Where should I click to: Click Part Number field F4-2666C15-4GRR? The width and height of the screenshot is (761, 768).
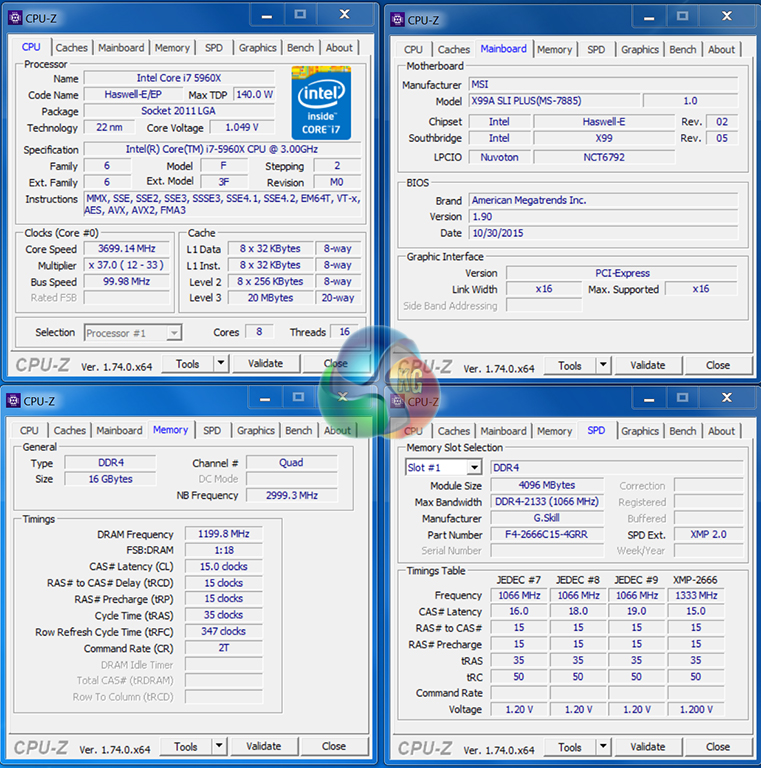547,534
